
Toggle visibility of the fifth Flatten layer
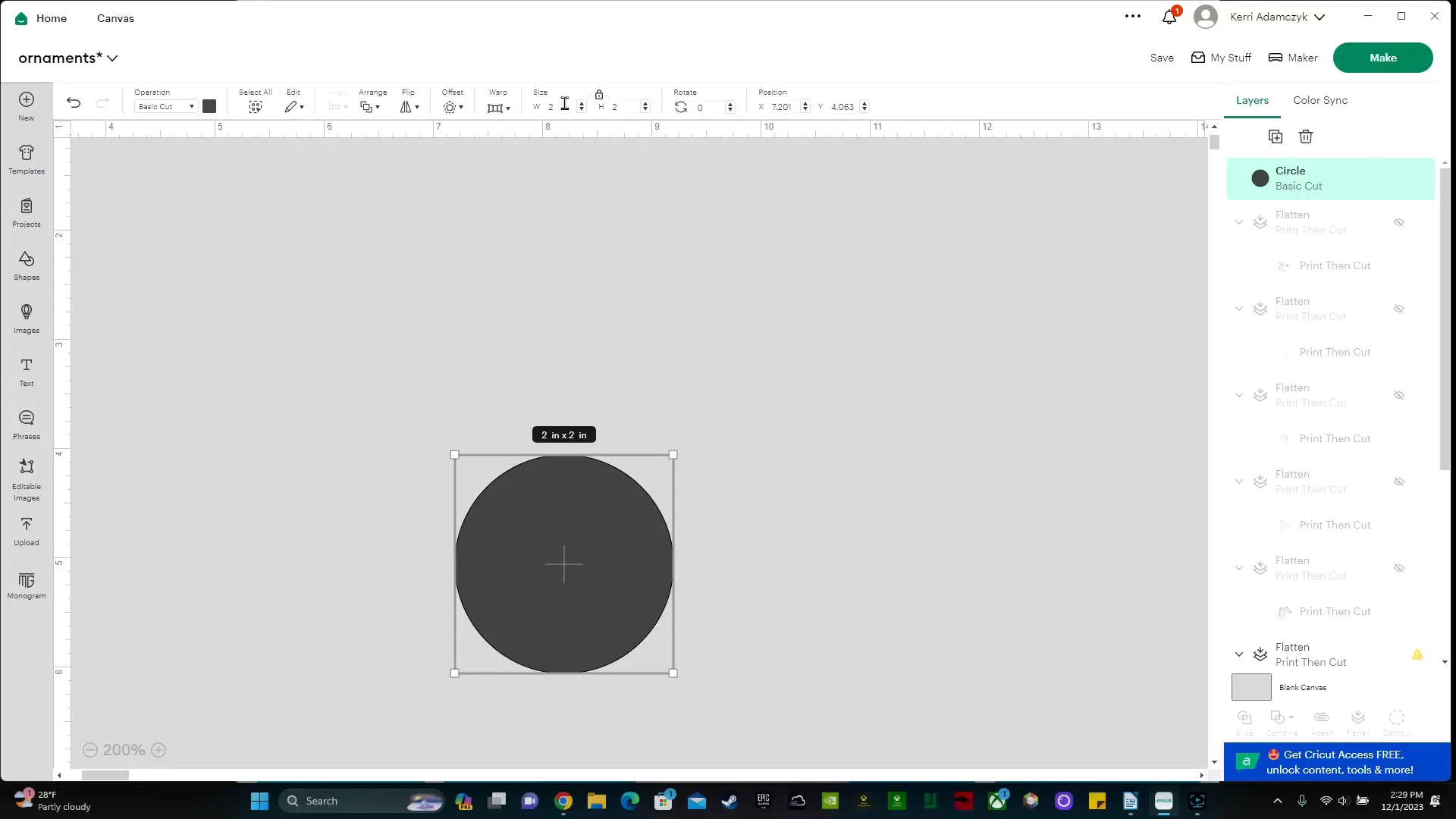[1399, 568]
